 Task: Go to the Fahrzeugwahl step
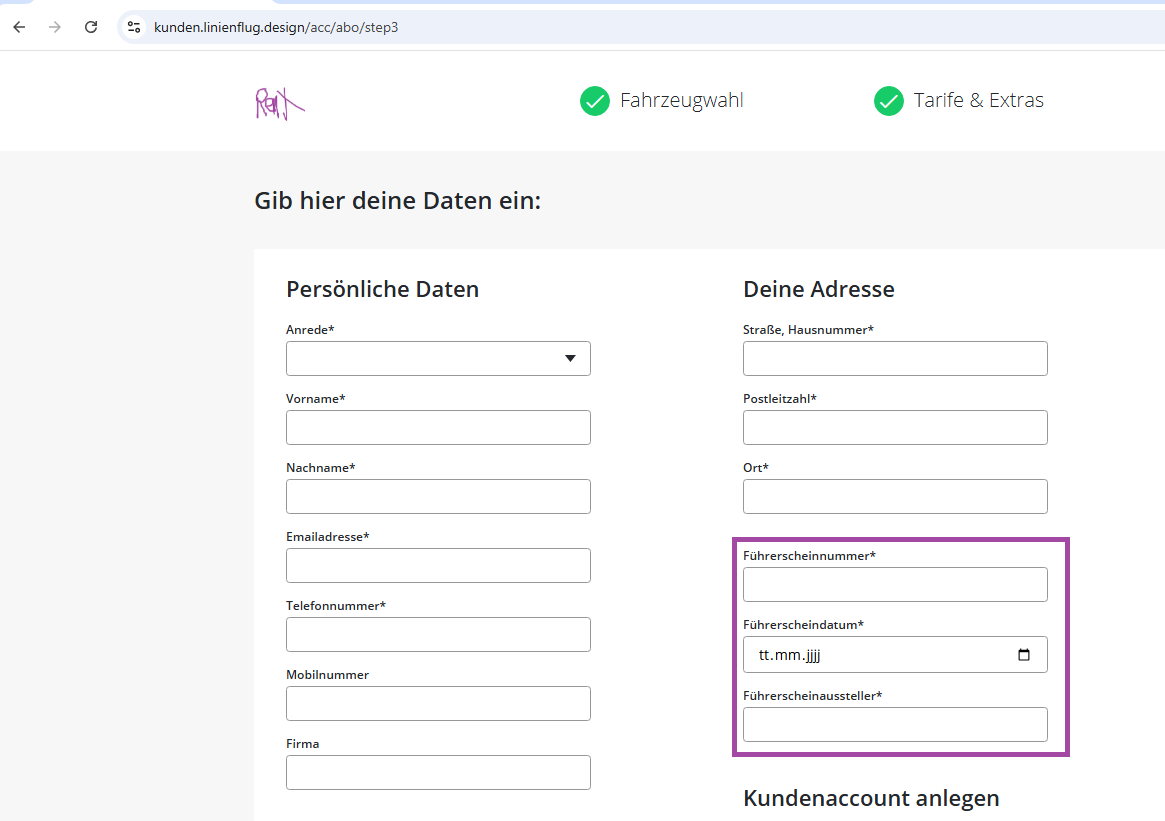[681, 101]
